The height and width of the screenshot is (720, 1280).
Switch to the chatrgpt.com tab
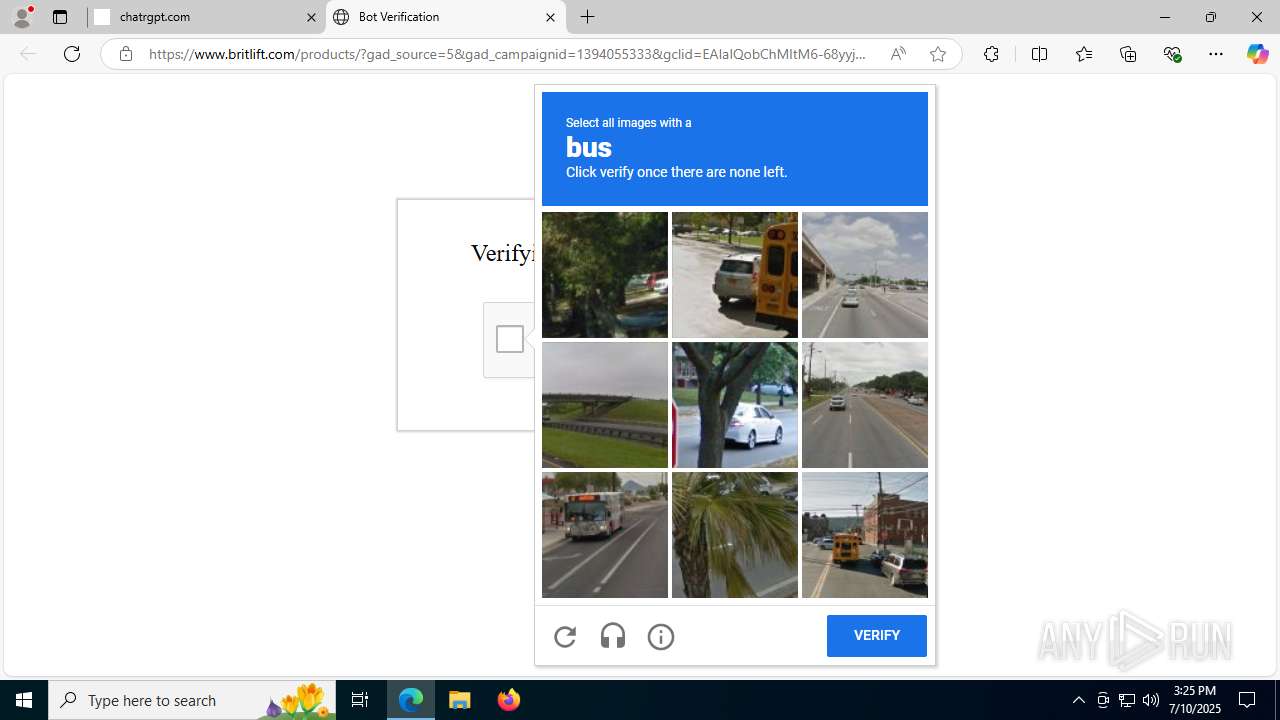click(205, 17)
